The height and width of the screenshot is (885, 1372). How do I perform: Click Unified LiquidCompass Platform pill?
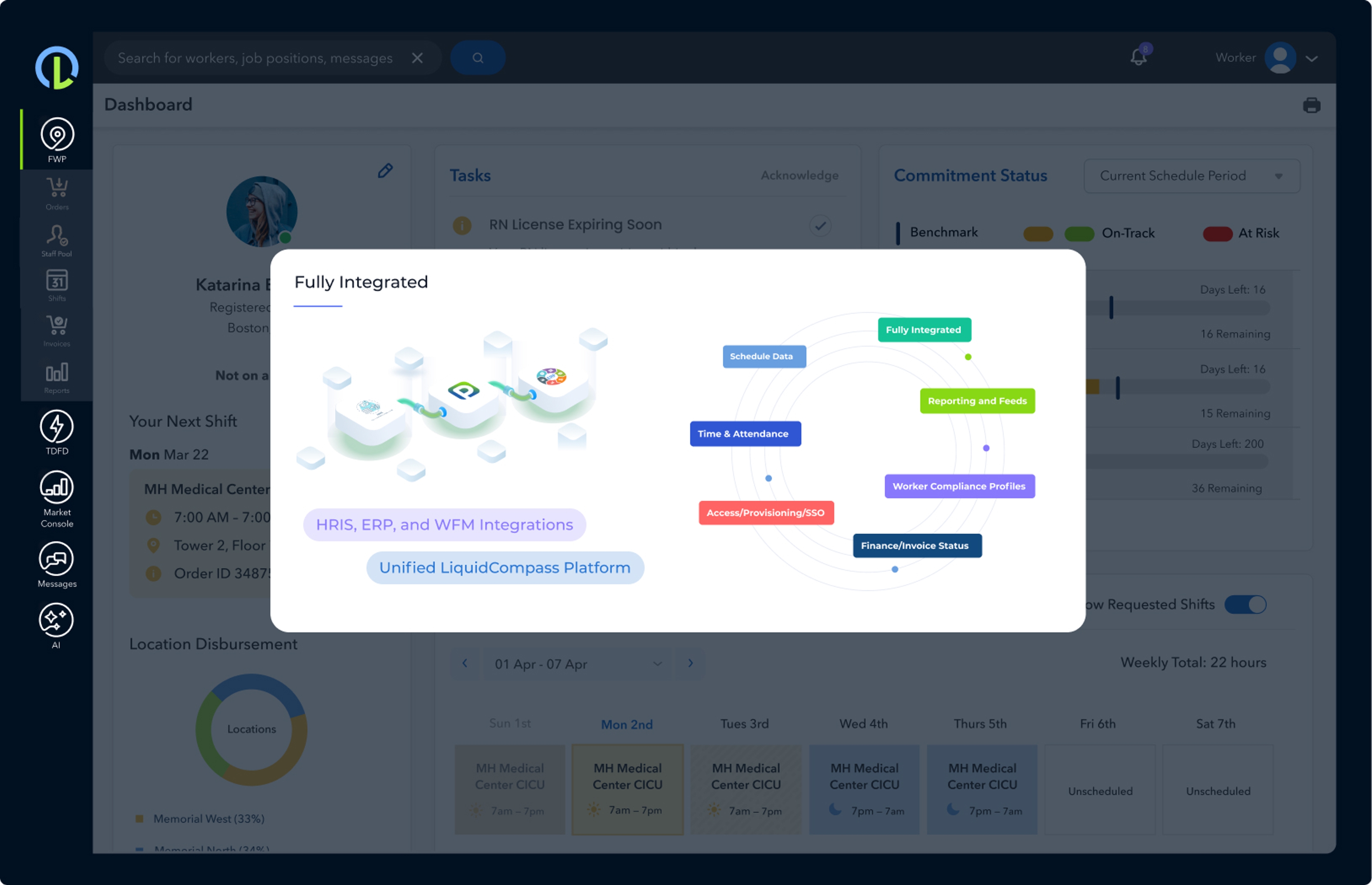[x=505, y=568]
